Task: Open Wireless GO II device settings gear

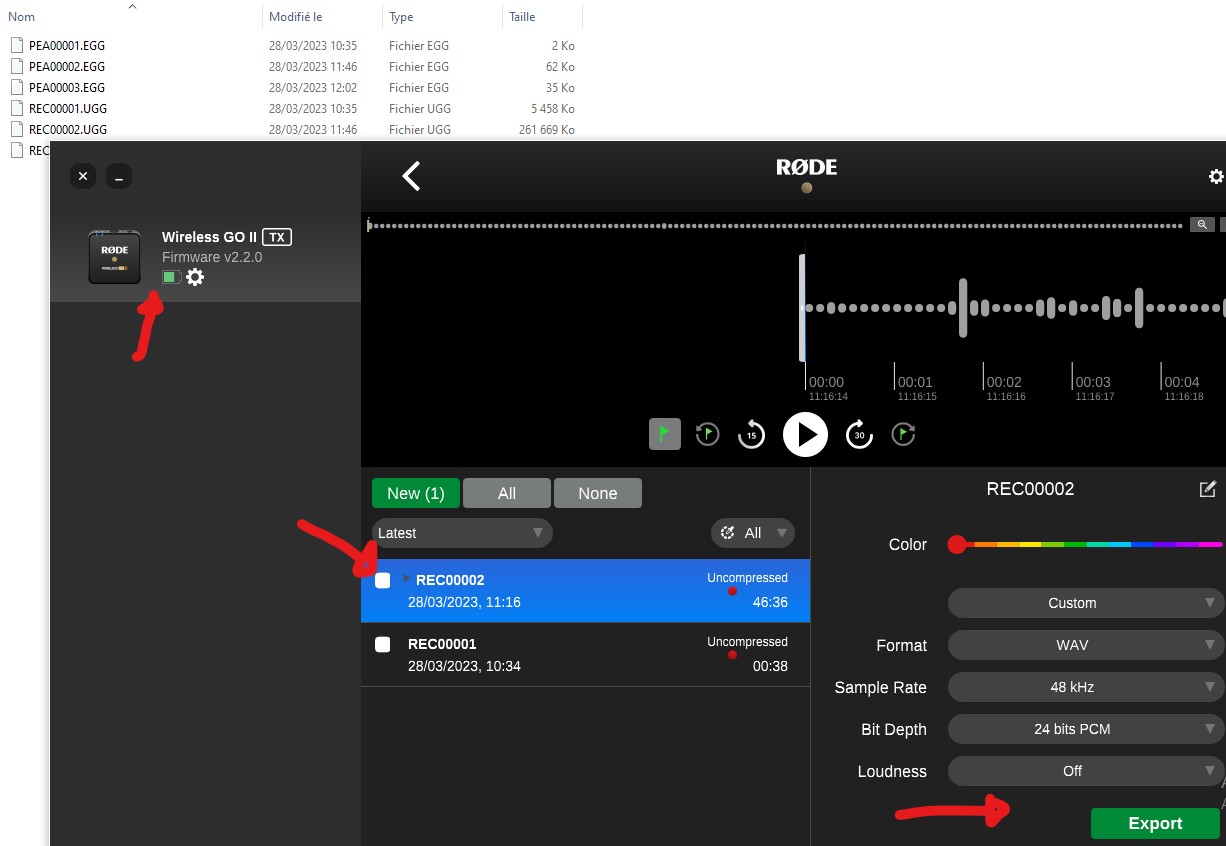Action: coord(195,277)
